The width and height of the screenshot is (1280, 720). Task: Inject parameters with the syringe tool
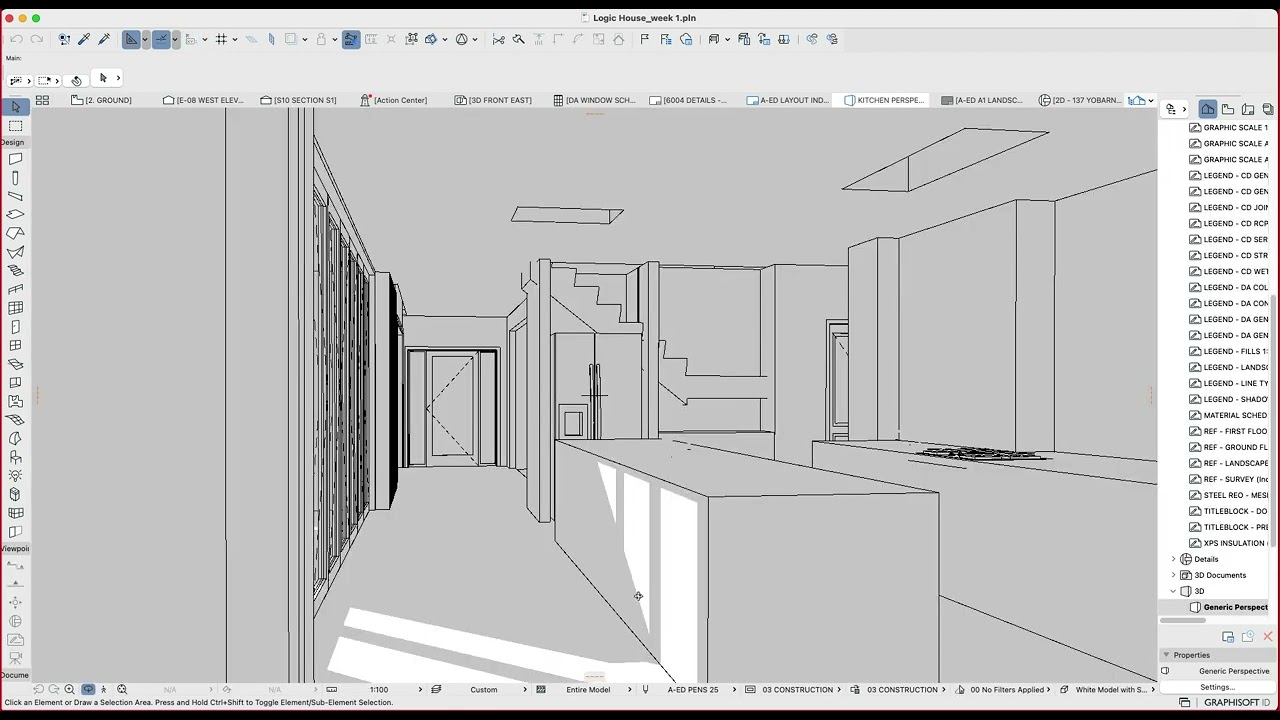pyautogui.click(x=104, y=39)
